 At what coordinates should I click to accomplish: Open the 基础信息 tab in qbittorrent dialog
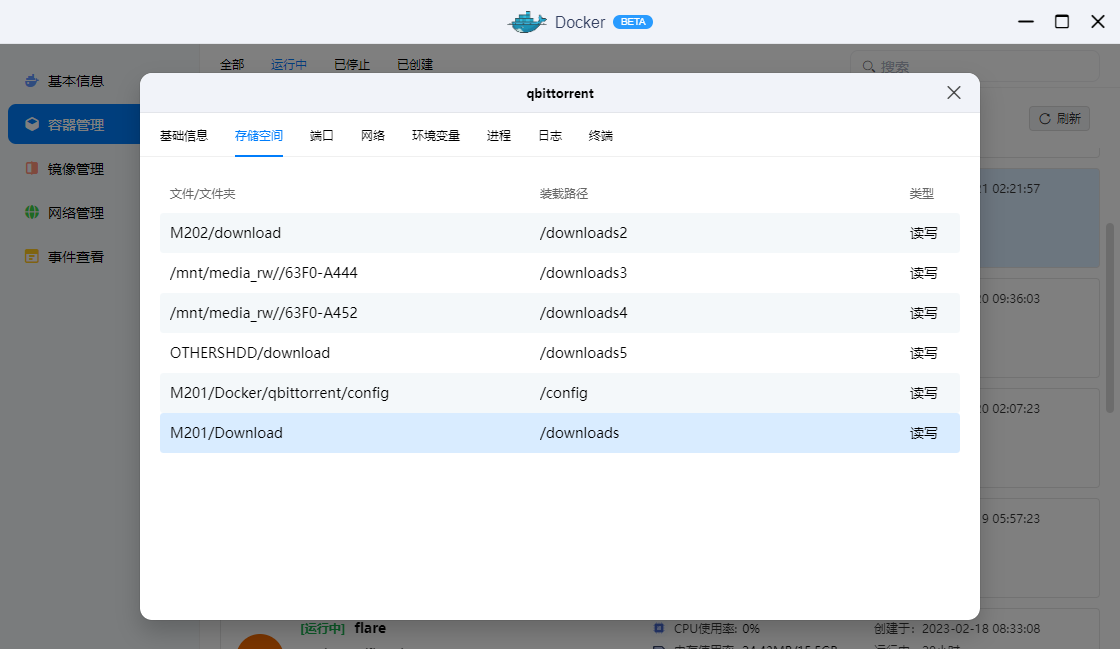point(184,136)
